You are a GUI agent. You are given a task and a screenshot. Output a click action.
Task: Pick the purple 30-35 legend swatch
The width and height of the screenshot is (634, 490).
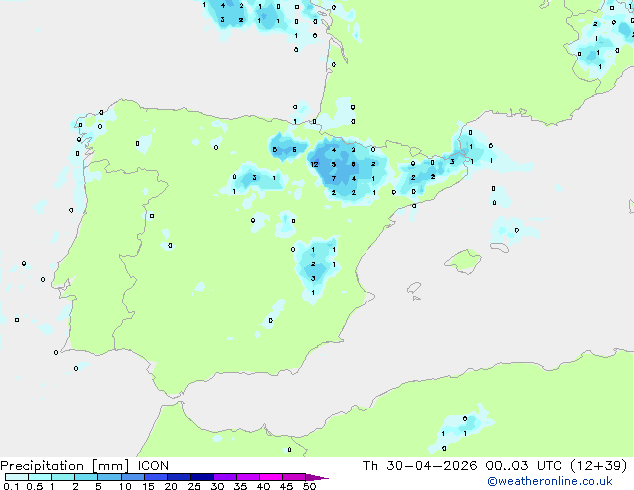225,477
